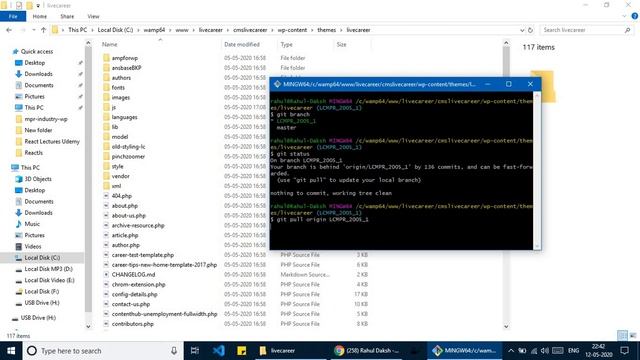Select Videos in navigation pane
The image size is (640, 360).
[33, 247]
